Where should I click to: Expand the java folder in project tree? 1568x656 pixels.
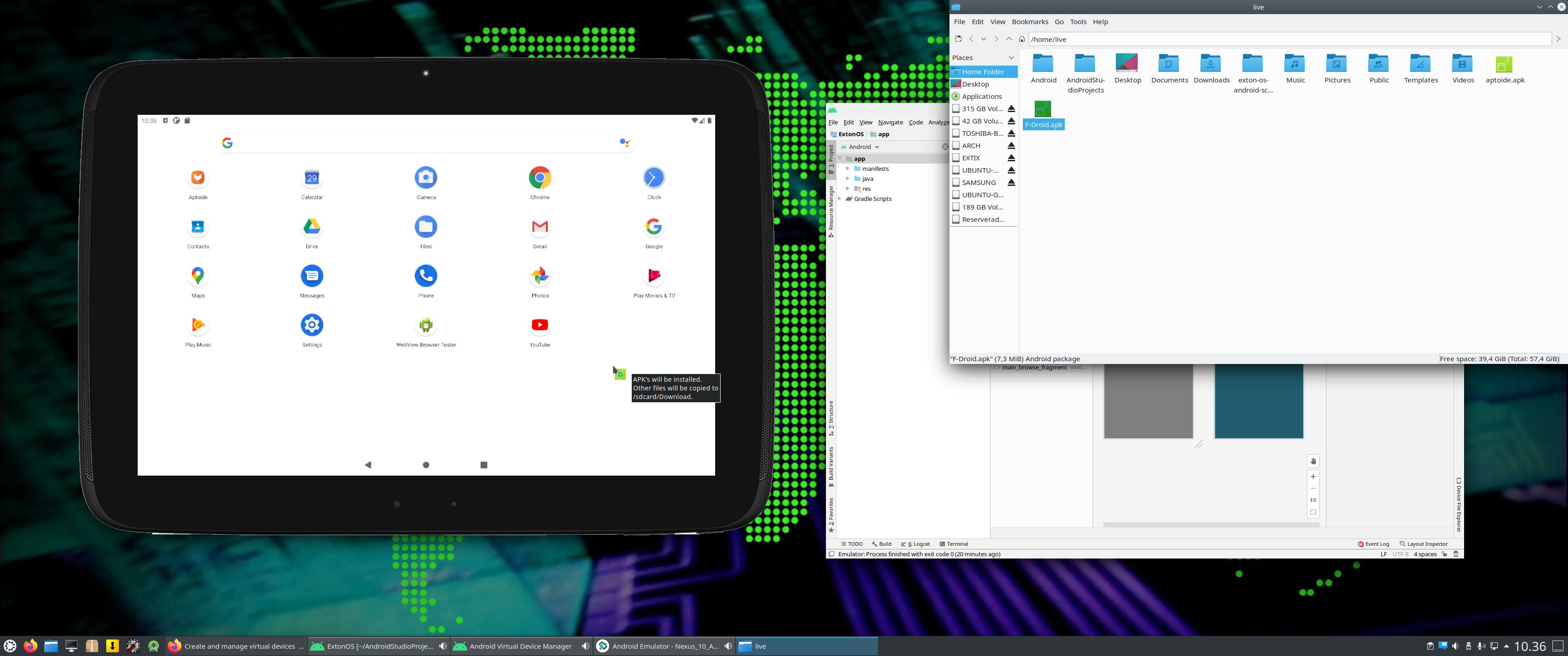click(847, 179)
